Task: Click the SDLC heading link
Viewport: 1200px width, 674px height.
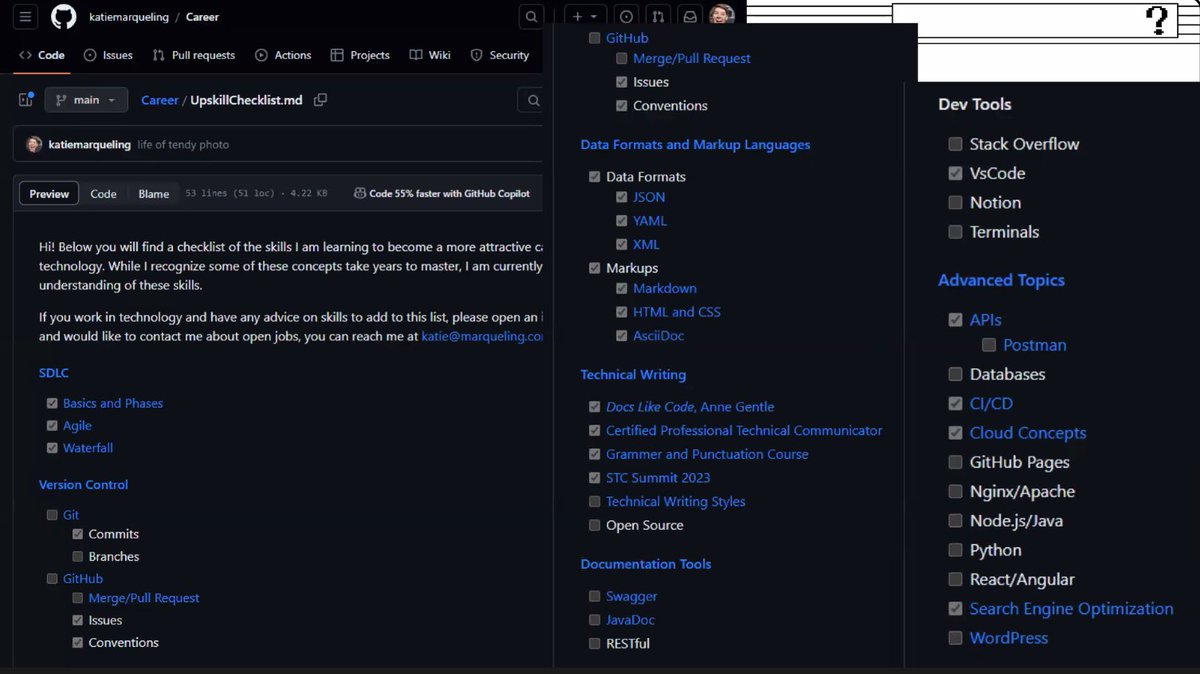Action: (54, 373)
